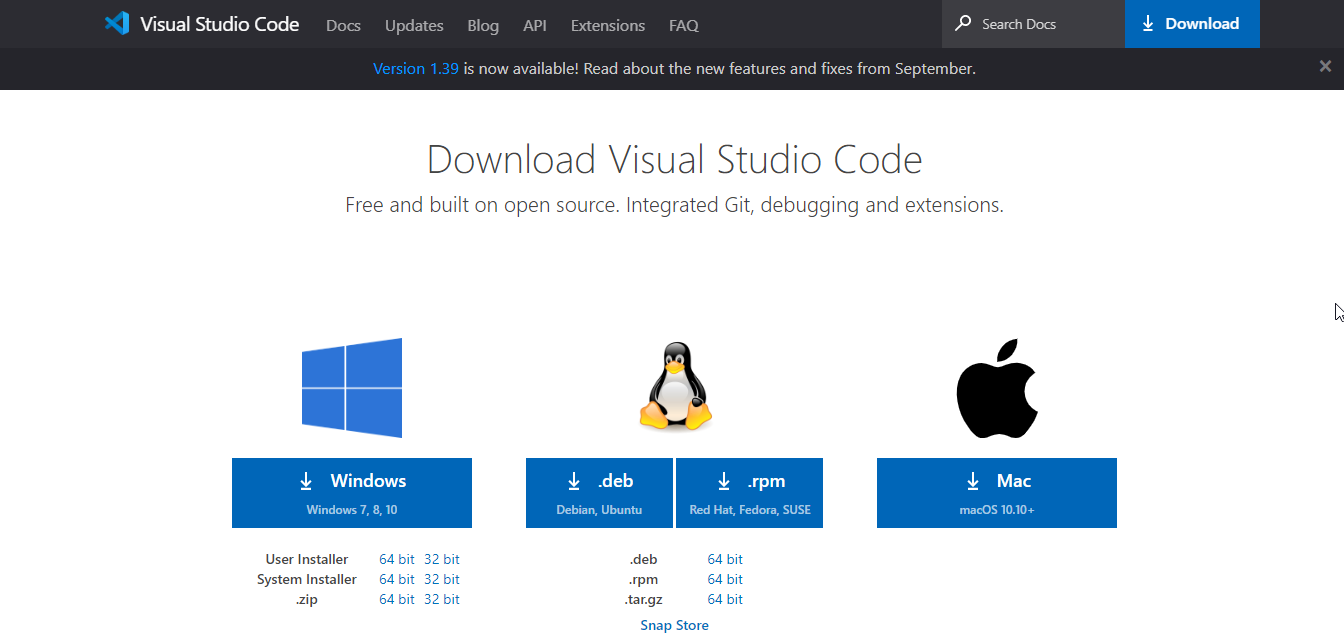Download the Mac macOS 10.10+ build
Image resolution: width=1344 pixels, height=639 pixels.
996,493
